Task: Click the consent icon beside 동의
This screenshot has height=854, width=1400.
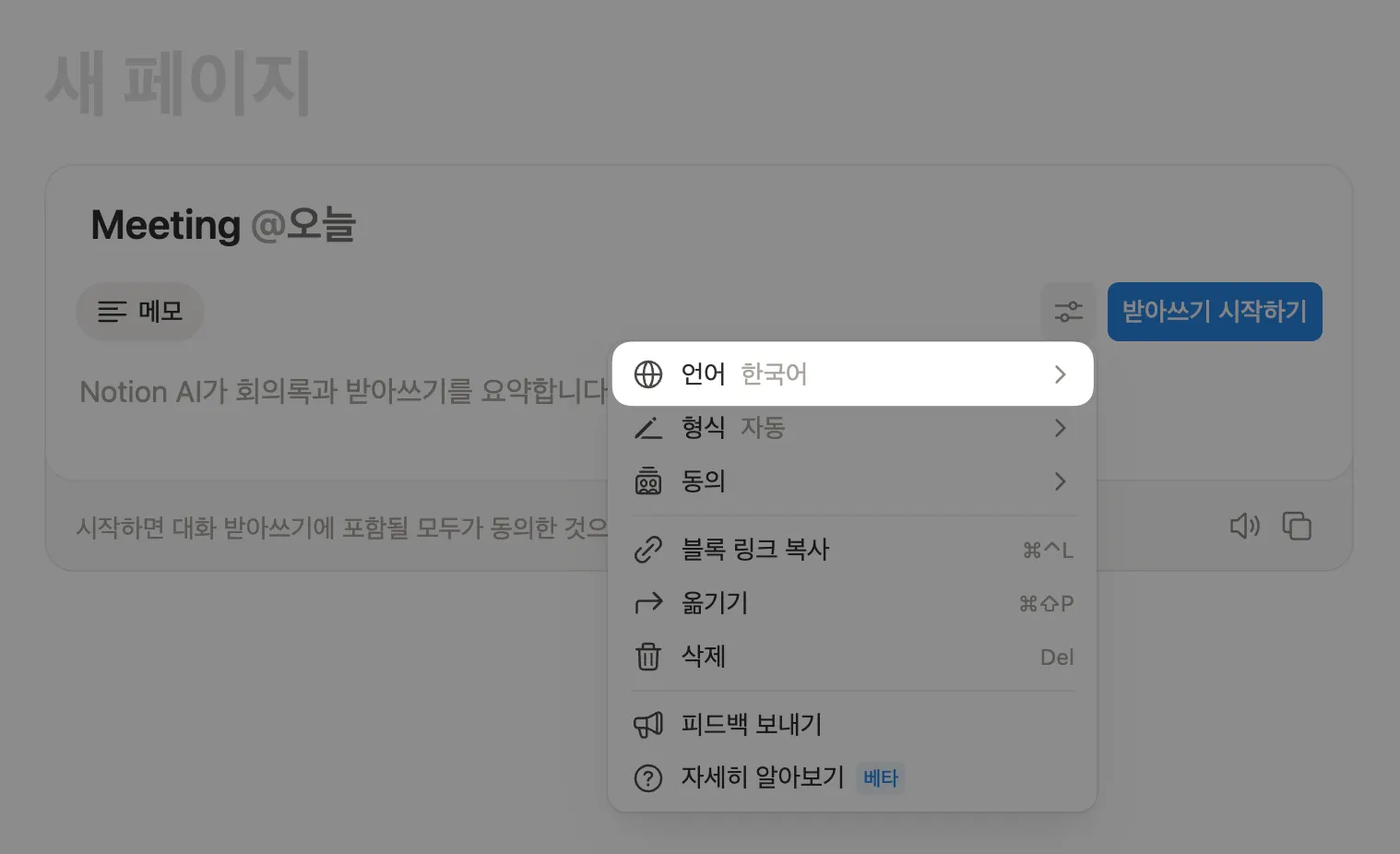Action: (648, 481)
